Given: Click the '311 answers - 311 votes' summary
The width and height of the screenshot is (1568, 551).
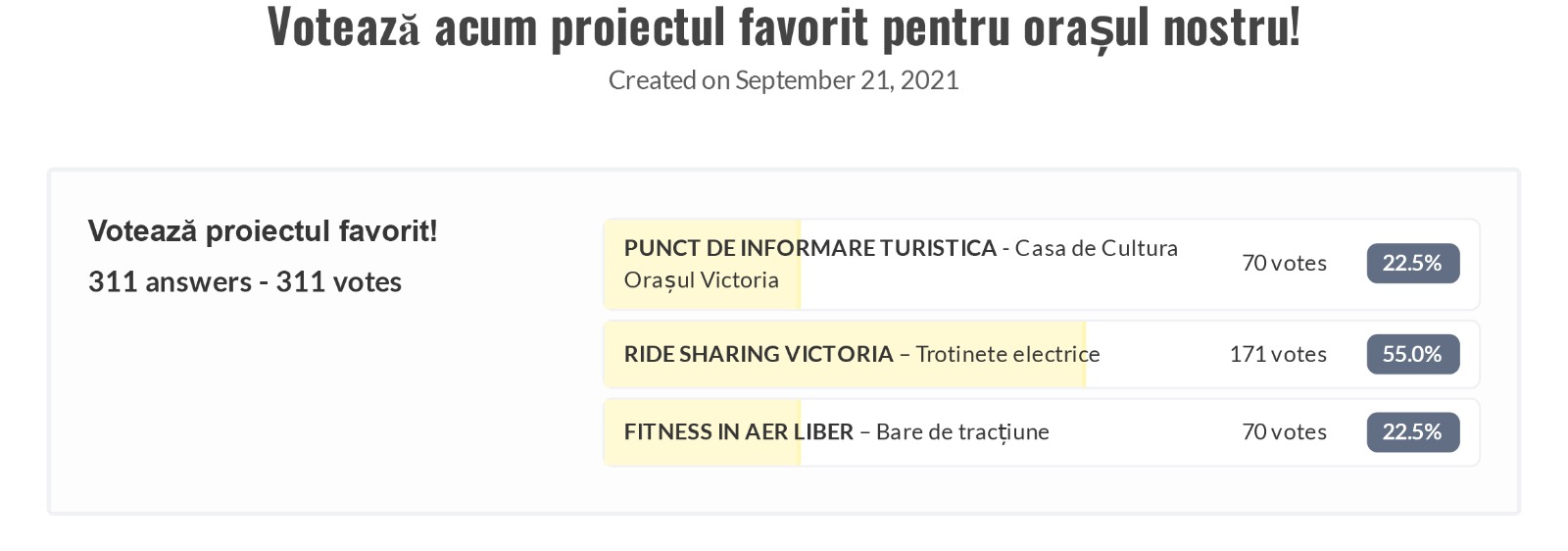Looking at the screenshot, I should [245, 282].
